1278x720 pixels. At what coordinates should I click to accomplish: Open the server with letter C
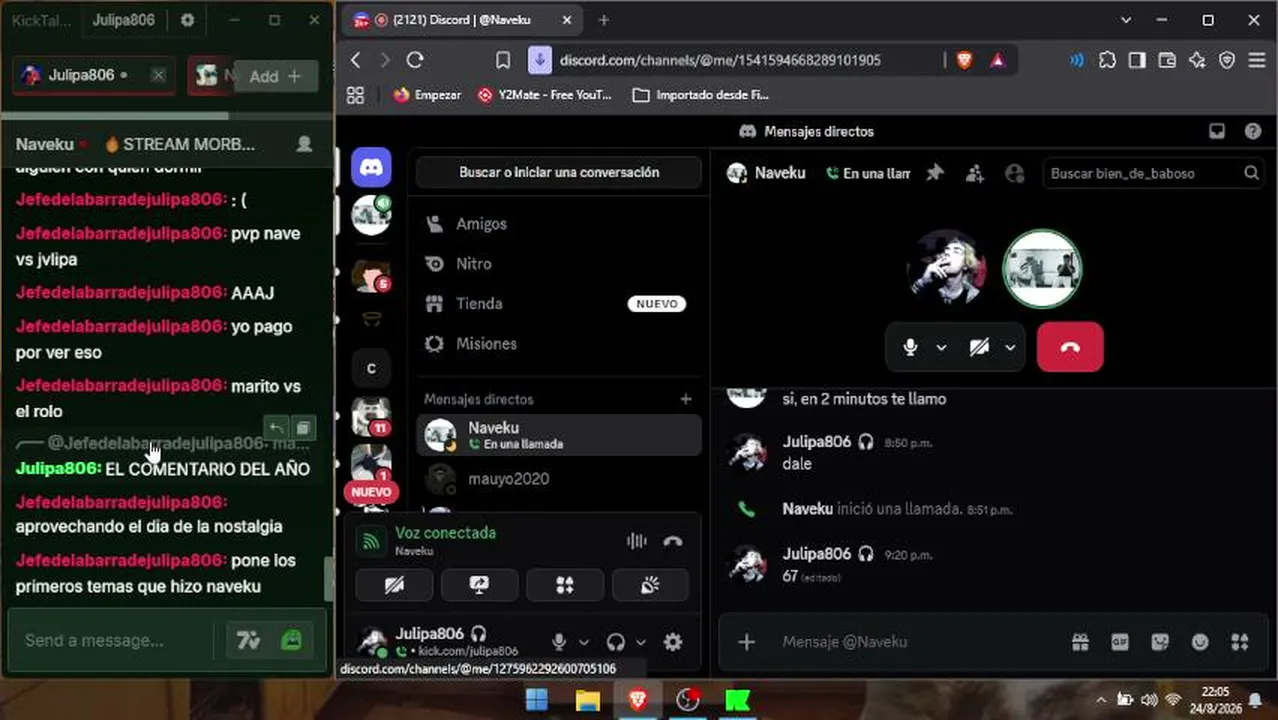point(371,368)
